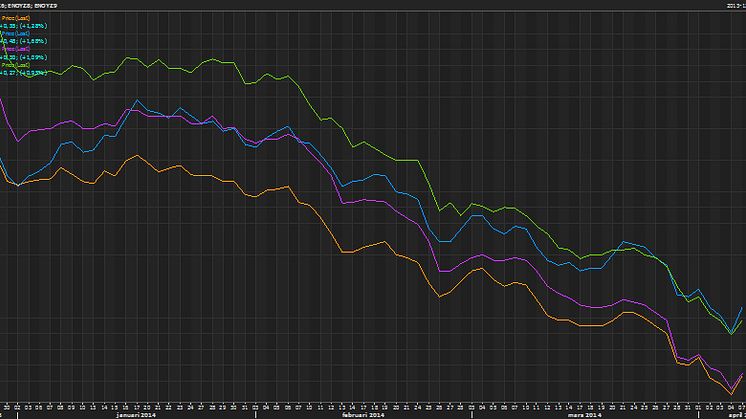Click the blue Price (Last) legend label
Screen dimensions: 746x419
[16, 35]
